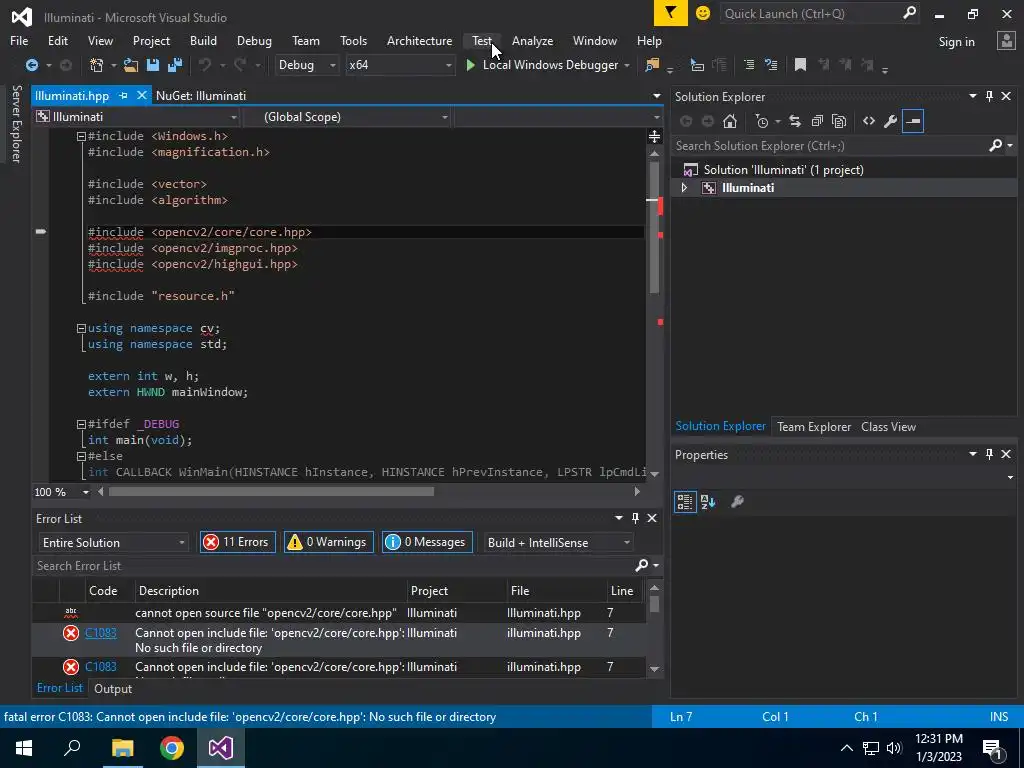
Task: Click the New Project toolbar icon
Action: [97, 65]
